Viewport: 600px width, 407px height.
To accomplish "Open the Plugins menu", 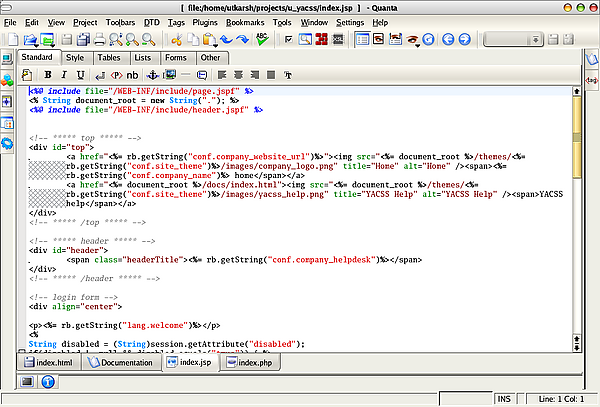I will tap(205, 21).
